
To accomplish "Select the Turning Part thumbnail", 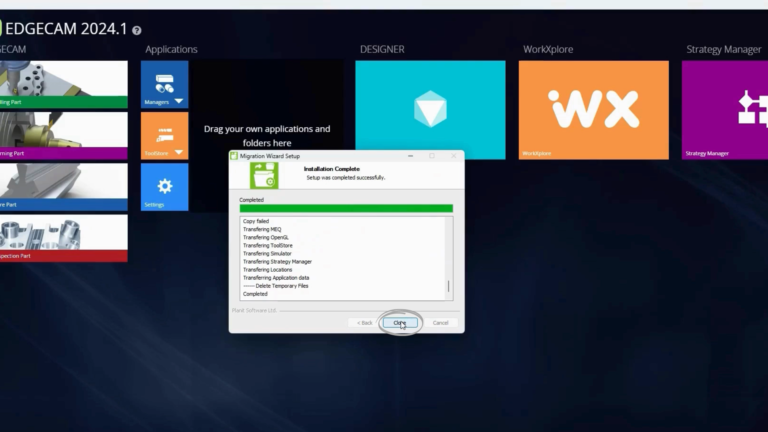I will tap(63, 135).
